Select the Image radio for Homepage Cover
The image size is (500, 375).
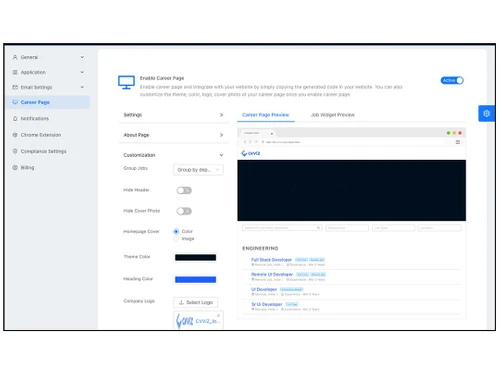pos(176,239)
